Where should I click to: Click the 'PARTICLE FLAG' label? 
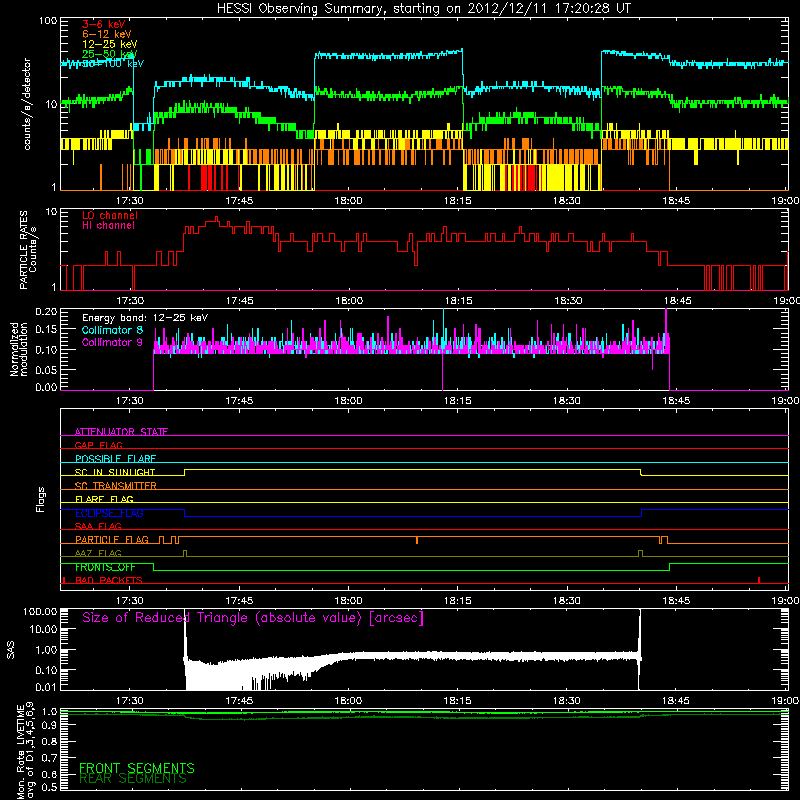pyautogui.click(x=112, y=540)
